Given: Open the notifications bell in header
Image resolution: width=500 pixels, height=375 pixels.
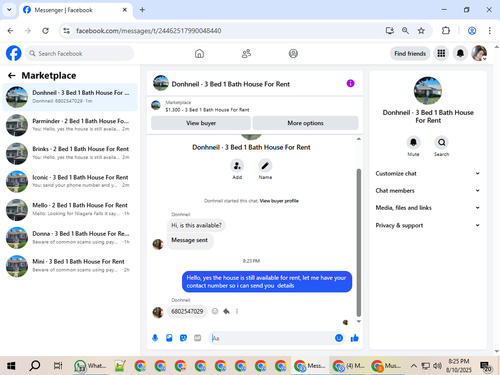Looking at the screenshot, I should click(460, 53).
